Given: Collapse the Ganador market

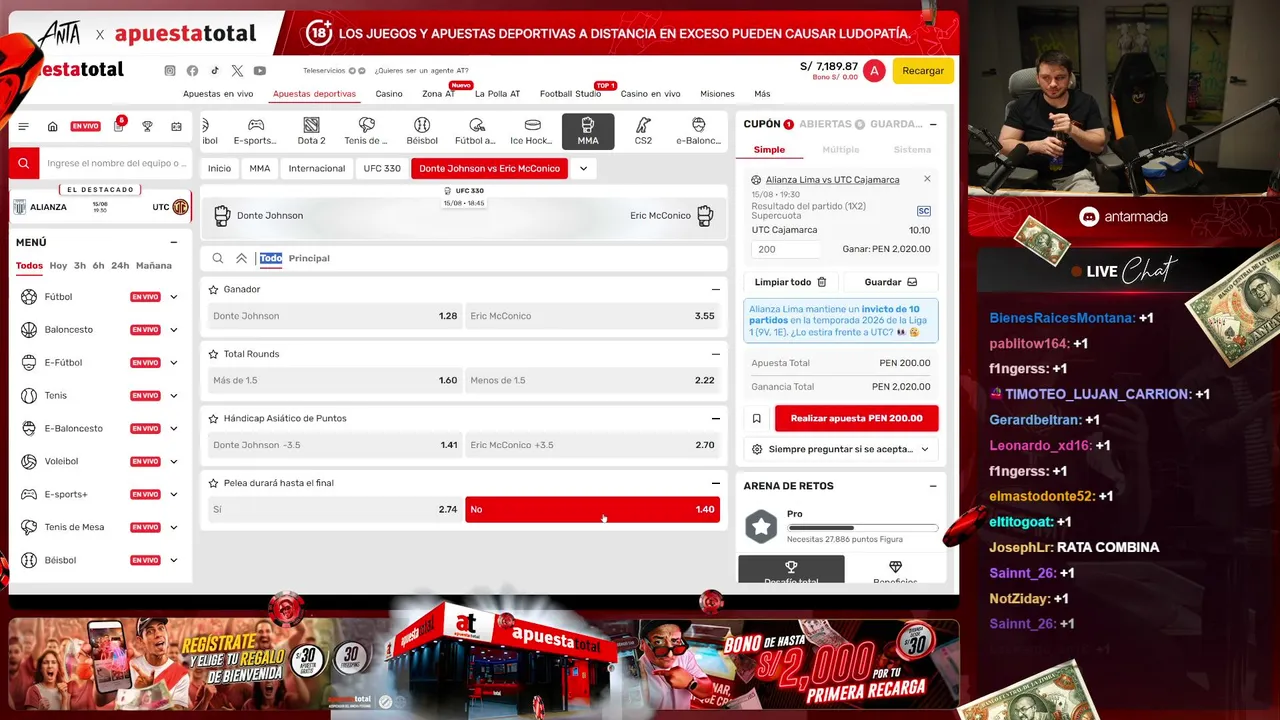Looking at the screenshot, I should pyautogui.click(x=715, y=289).
